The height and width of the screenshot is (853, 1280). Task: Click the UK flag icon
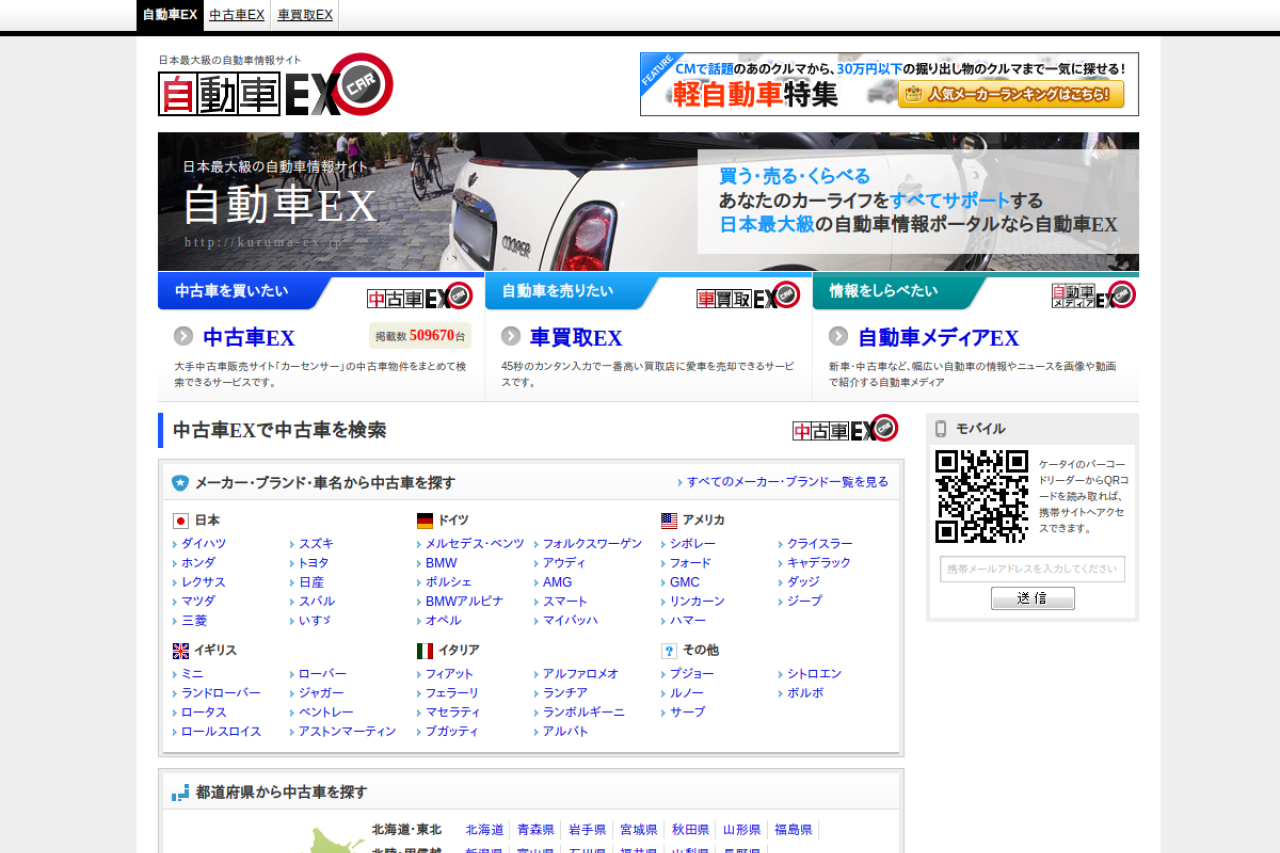tap(180, 651)
